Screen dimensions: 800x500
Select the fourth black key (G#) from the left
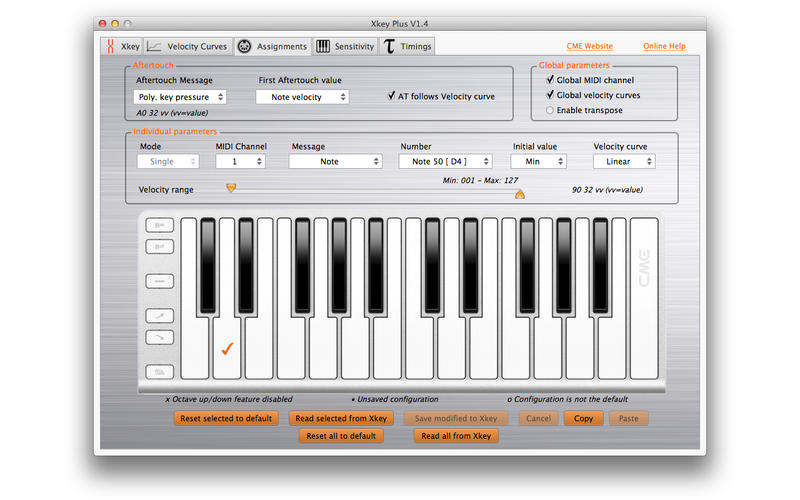[339, 265]
